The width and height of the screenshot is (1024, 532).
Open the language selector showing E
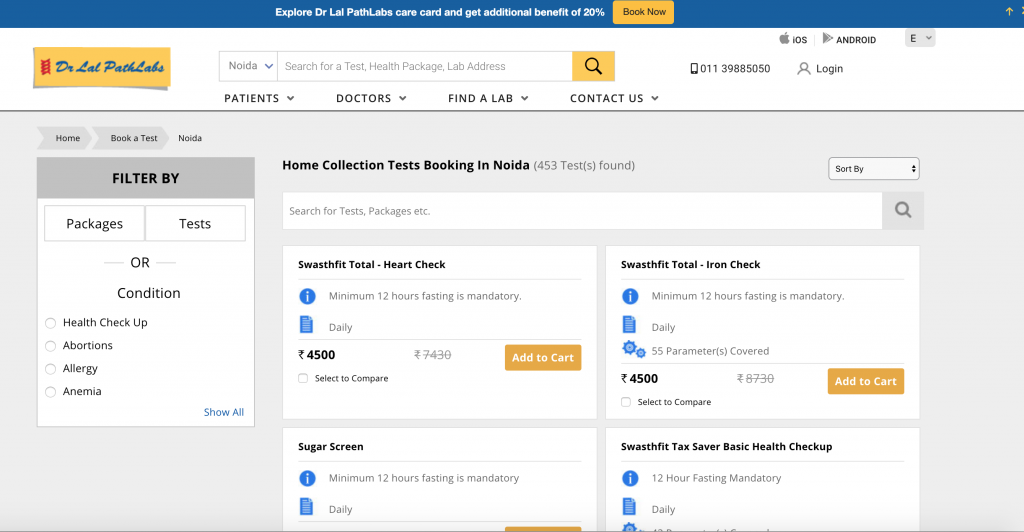pos(920,39)
